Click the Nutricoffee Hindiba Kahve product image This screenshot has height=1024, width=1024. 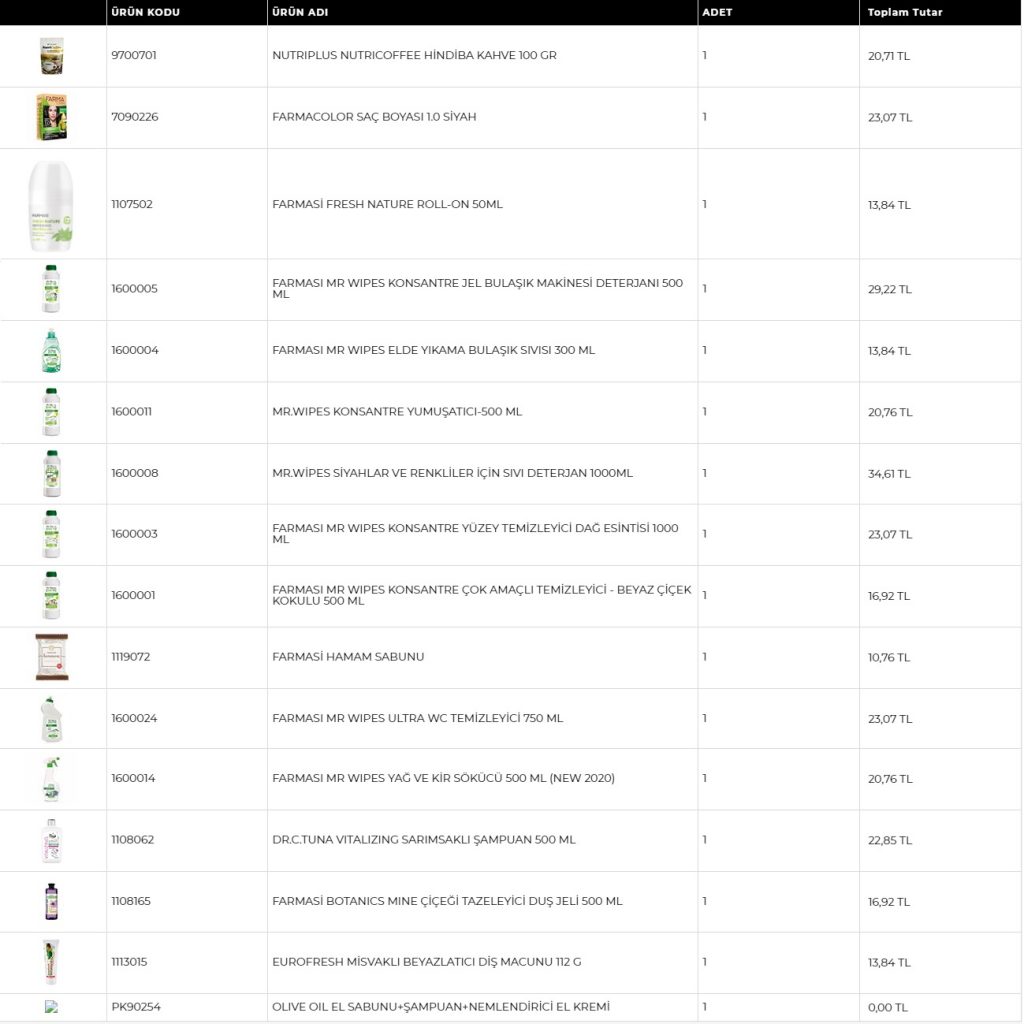coord(52,56)
